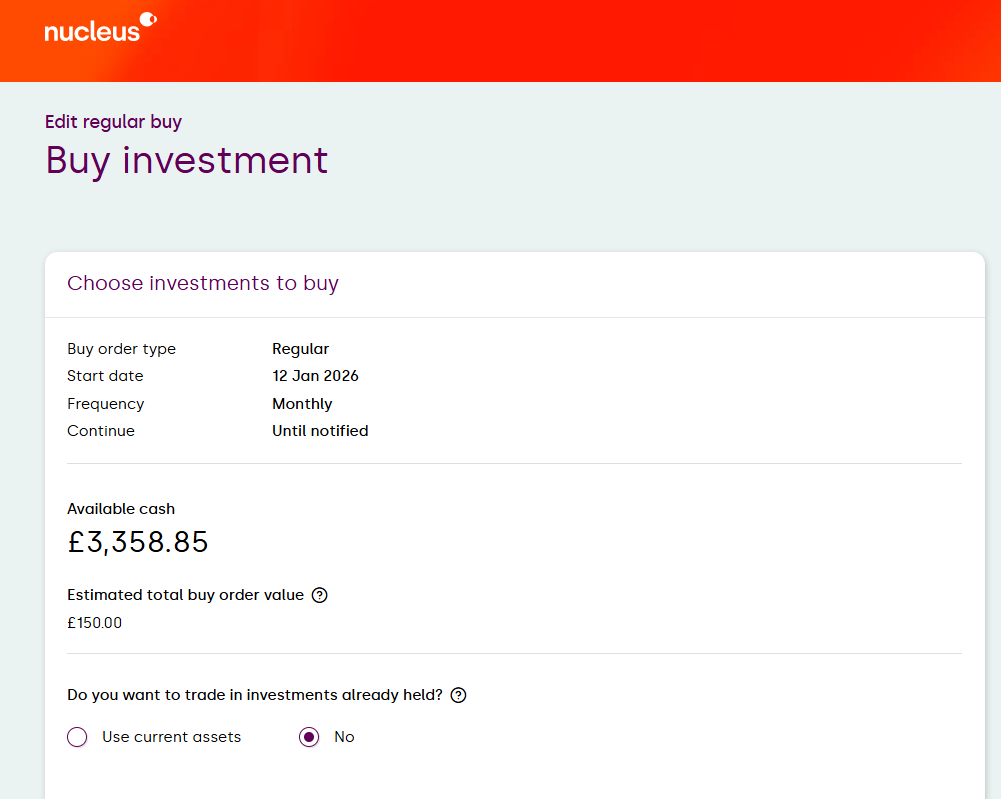Click the Regular buy order type value
The height and width of the screenshot is (799, 1001).
click(x=300, y=349)
